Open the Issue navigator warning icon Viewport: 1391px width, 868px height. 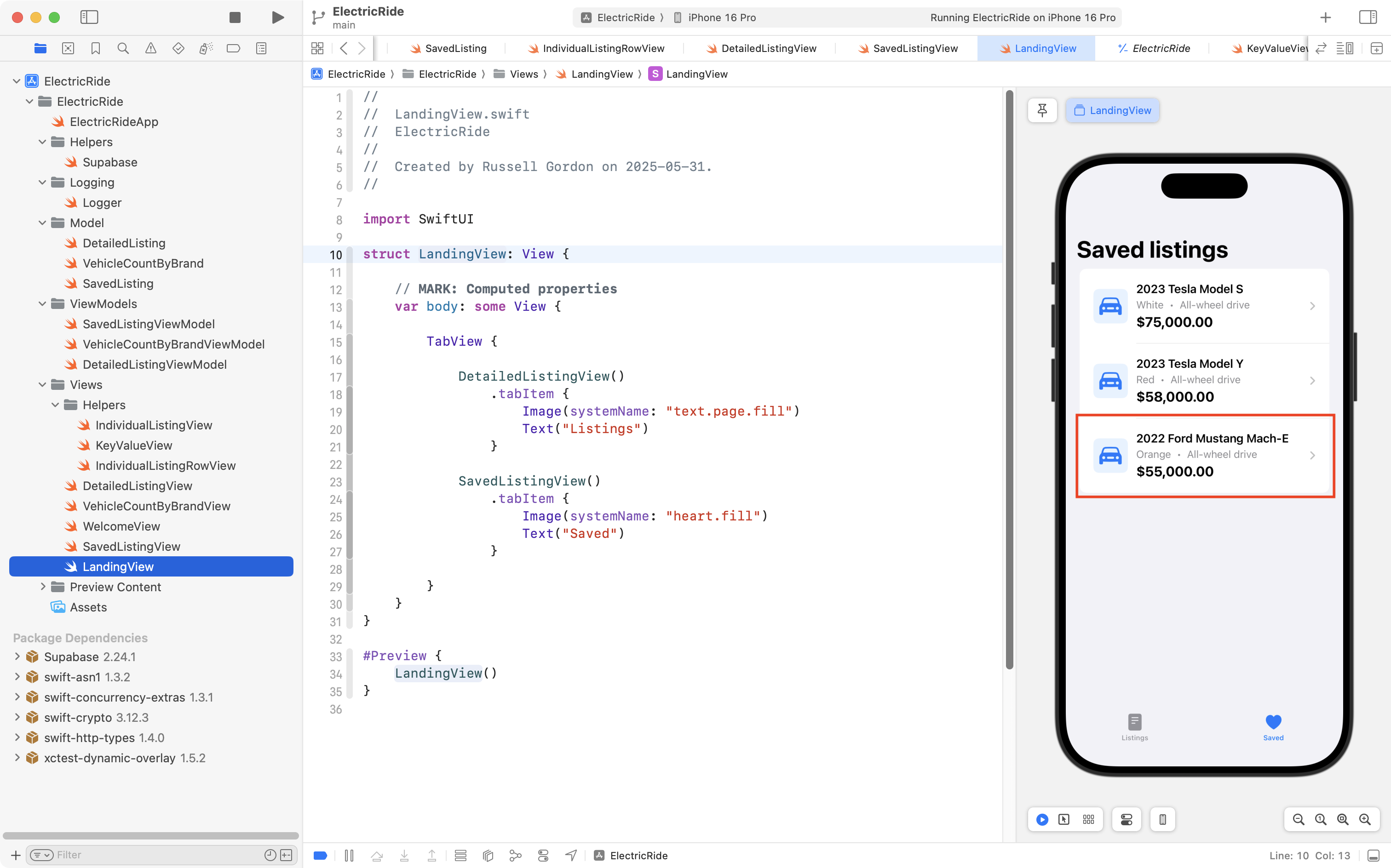coord(150,48)
